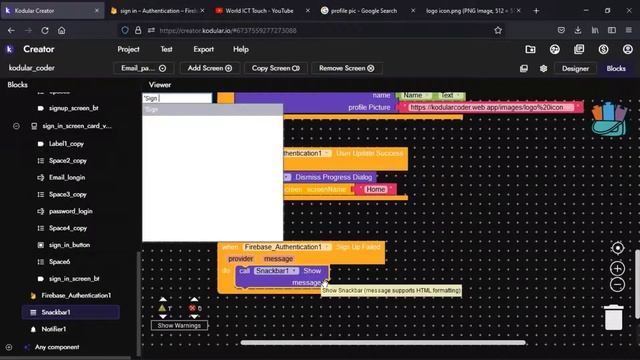Click the browser URL address bar
The image size is (640, 360).
[312, 31]
